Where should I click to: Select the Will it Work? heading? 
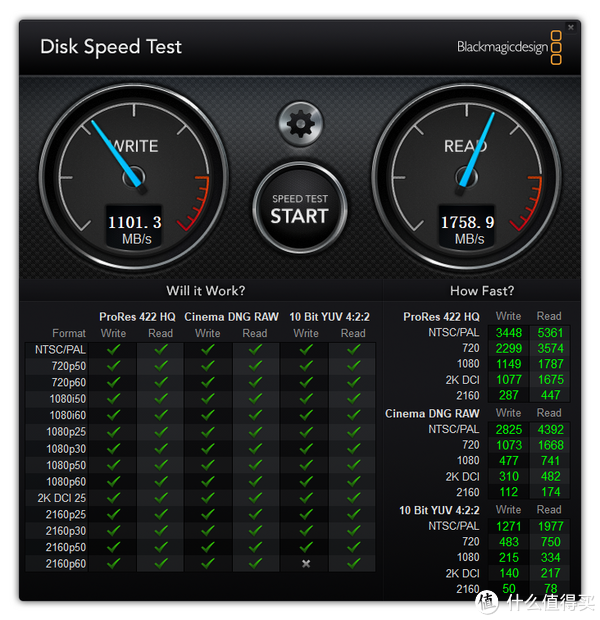point(206,291)
